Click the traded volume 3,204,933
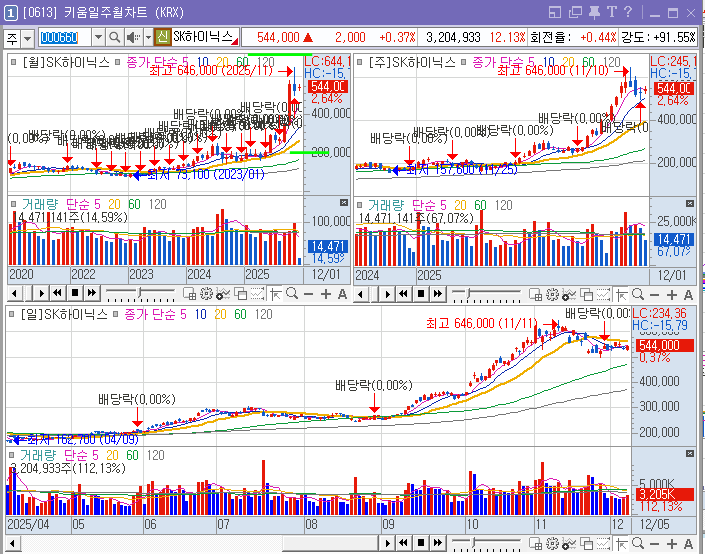 pyautogui.click(x=453, y=37)
